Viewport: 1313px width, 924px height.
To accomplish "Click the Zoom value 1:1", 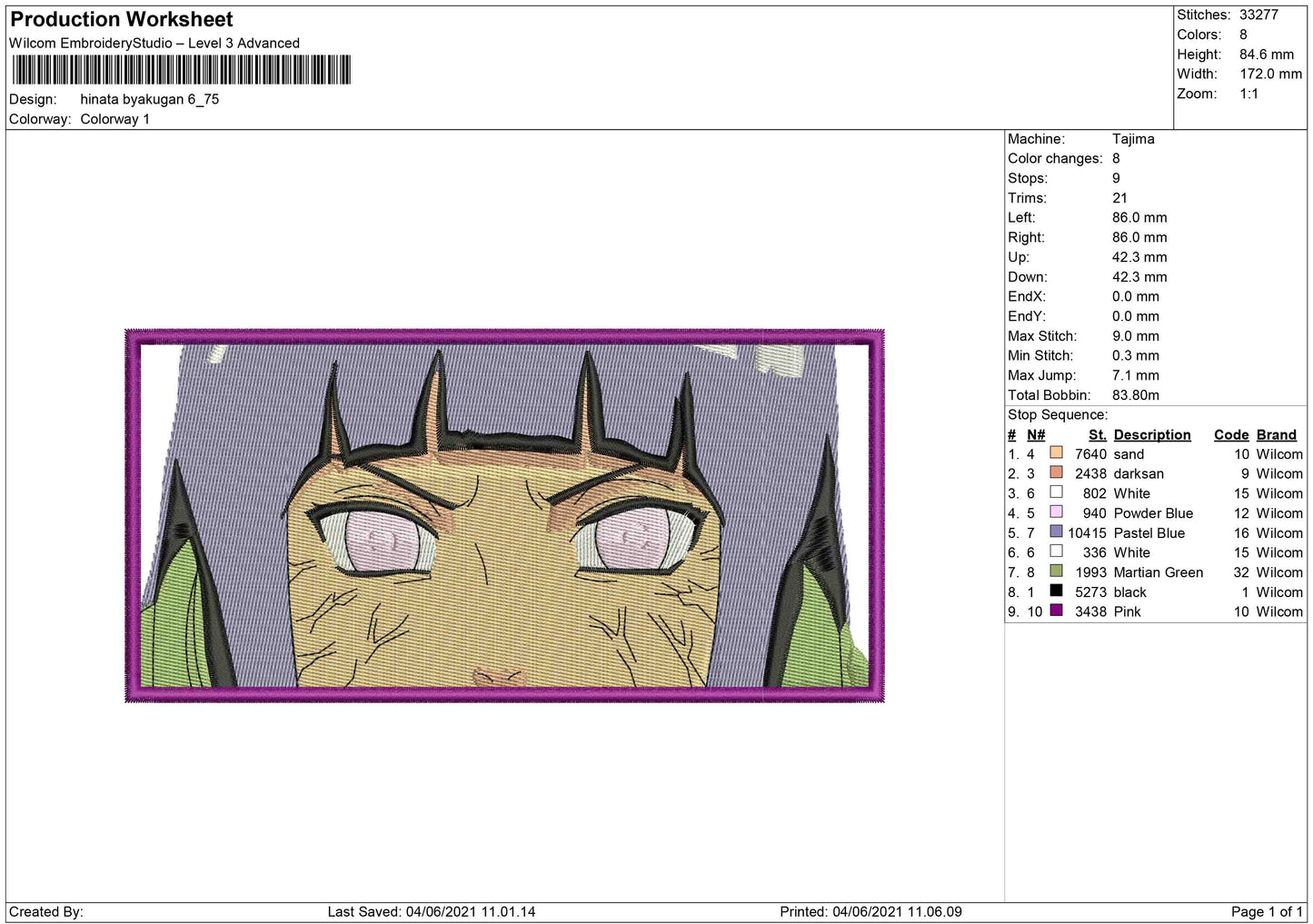I will (1248, 94).
